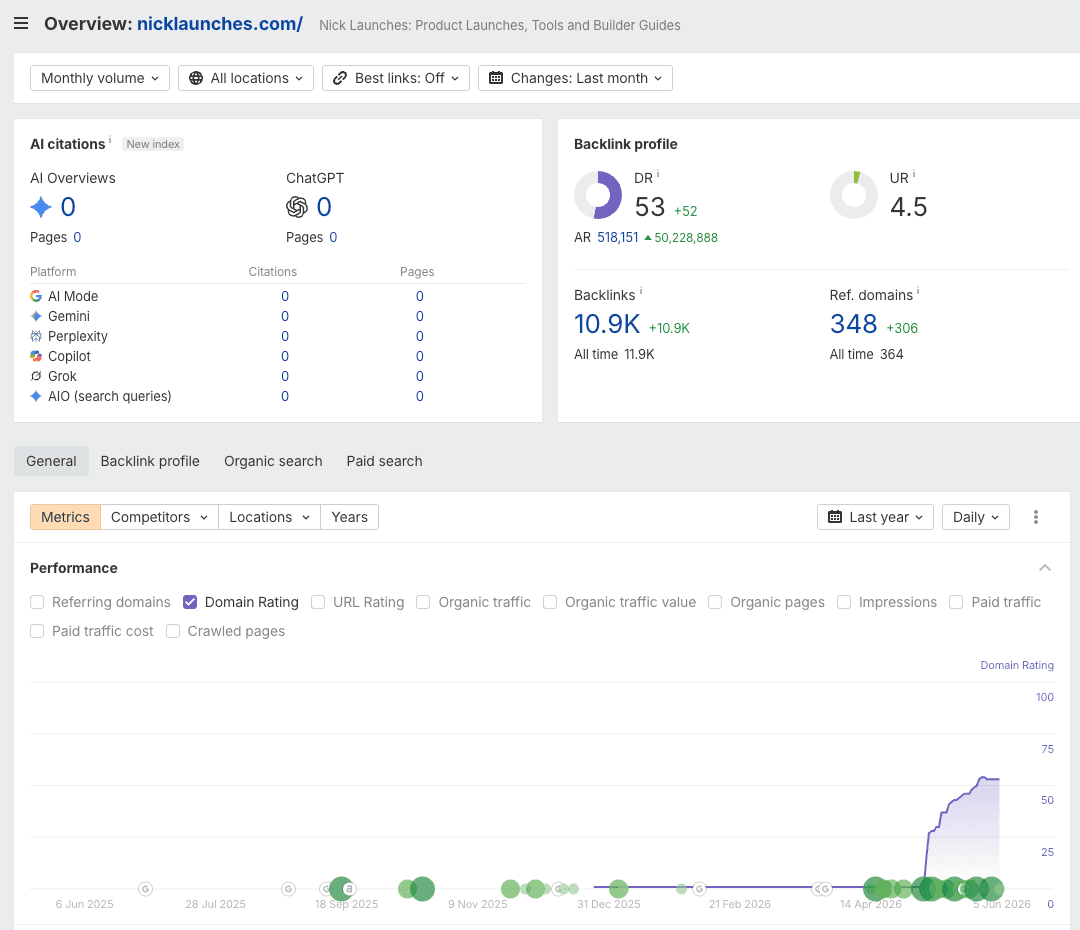The height and width of the screenshot is (930, 1080).
Task: Collapse the Performance section
Action: pyautogui.click(x=1045, y=568)
